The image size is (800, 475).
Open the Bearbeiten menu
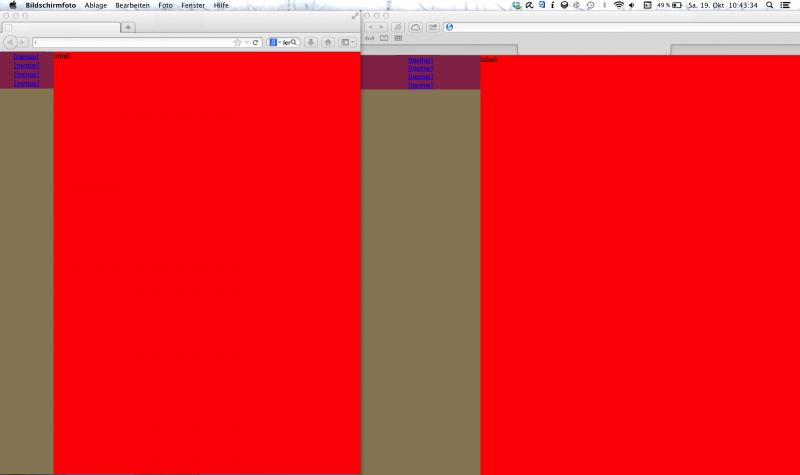click(132, 5)
